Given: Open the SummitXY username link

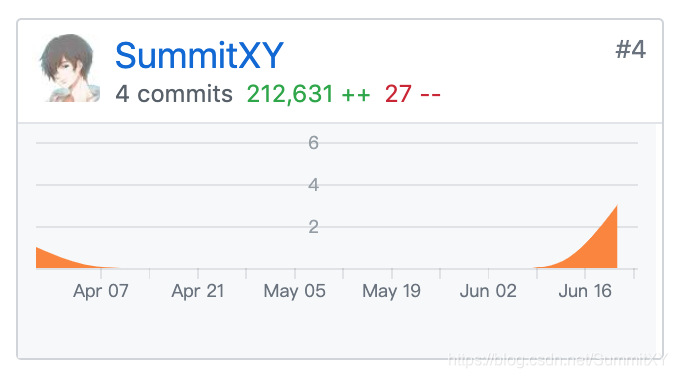Looking at the screenshot, I should (x=199, y=55).
